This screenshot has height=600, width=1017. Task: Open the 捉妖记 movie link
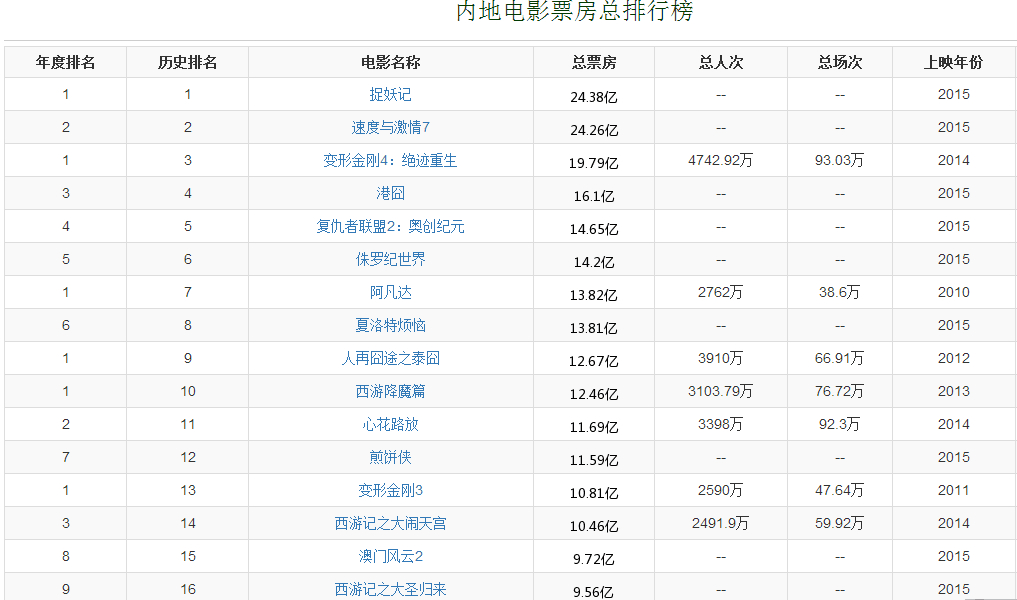pyautogui.click(x=390, y=95)
